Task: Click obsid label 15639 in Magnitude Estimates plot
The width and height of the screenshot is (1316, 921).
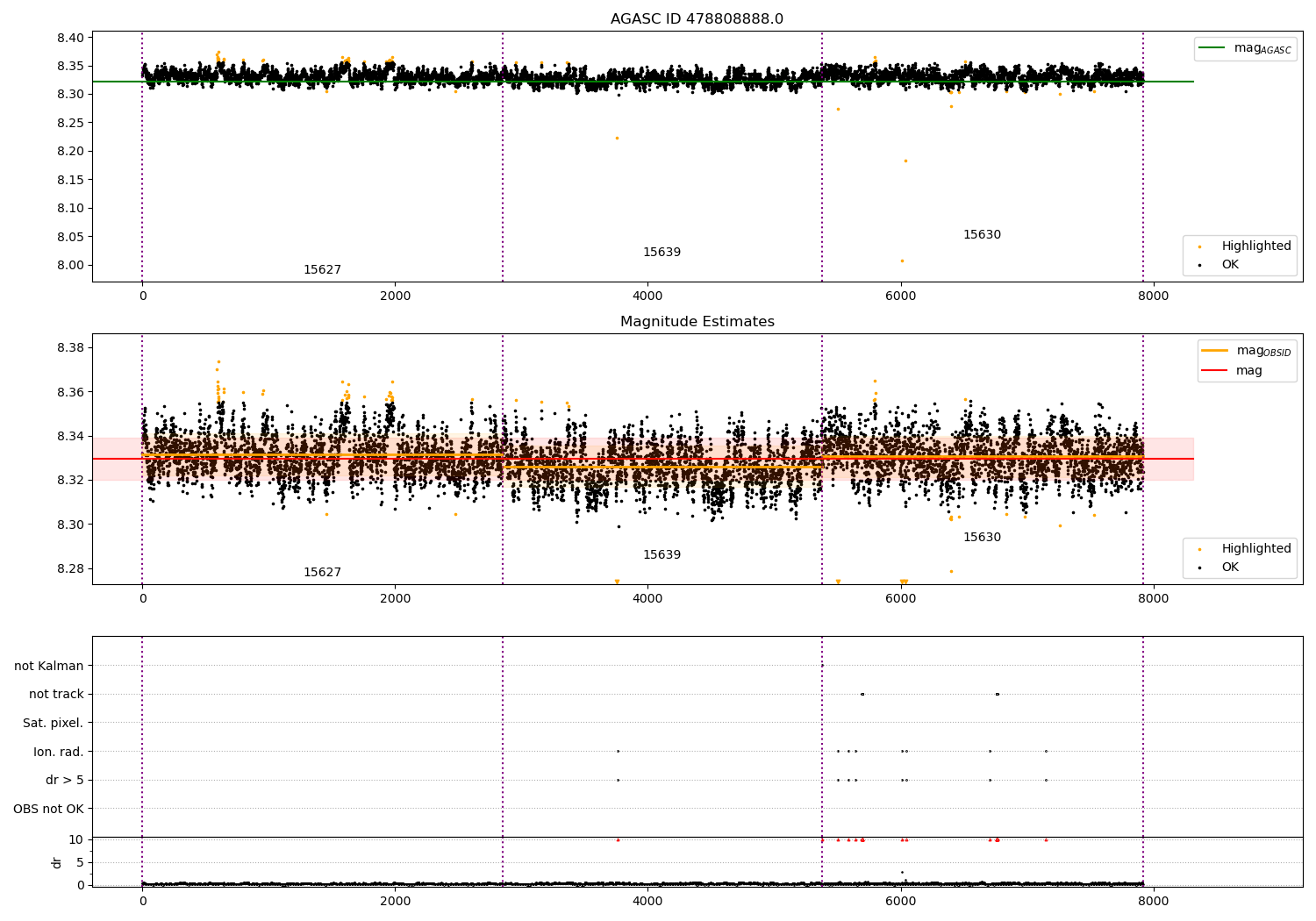Action: [x=662, y=555]
